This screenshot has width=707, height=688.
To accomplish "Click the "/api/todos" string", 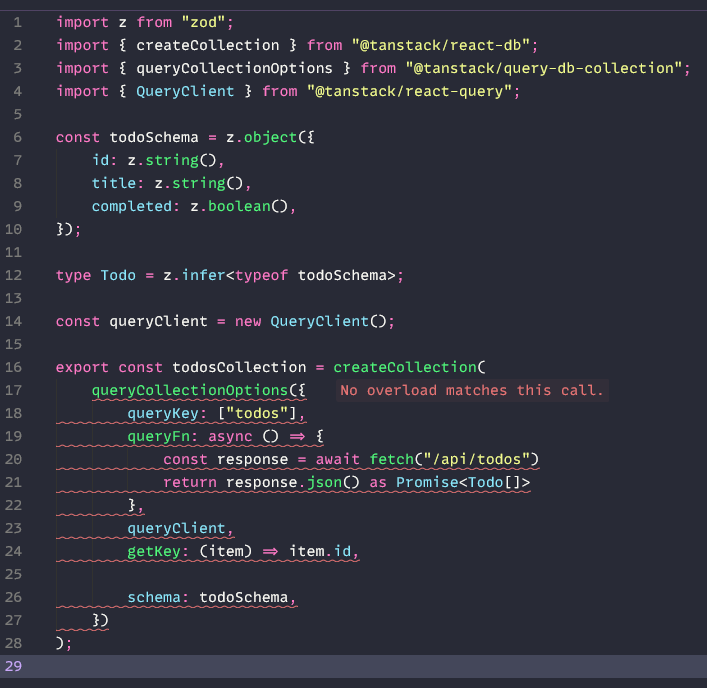I will pos(476,459).
